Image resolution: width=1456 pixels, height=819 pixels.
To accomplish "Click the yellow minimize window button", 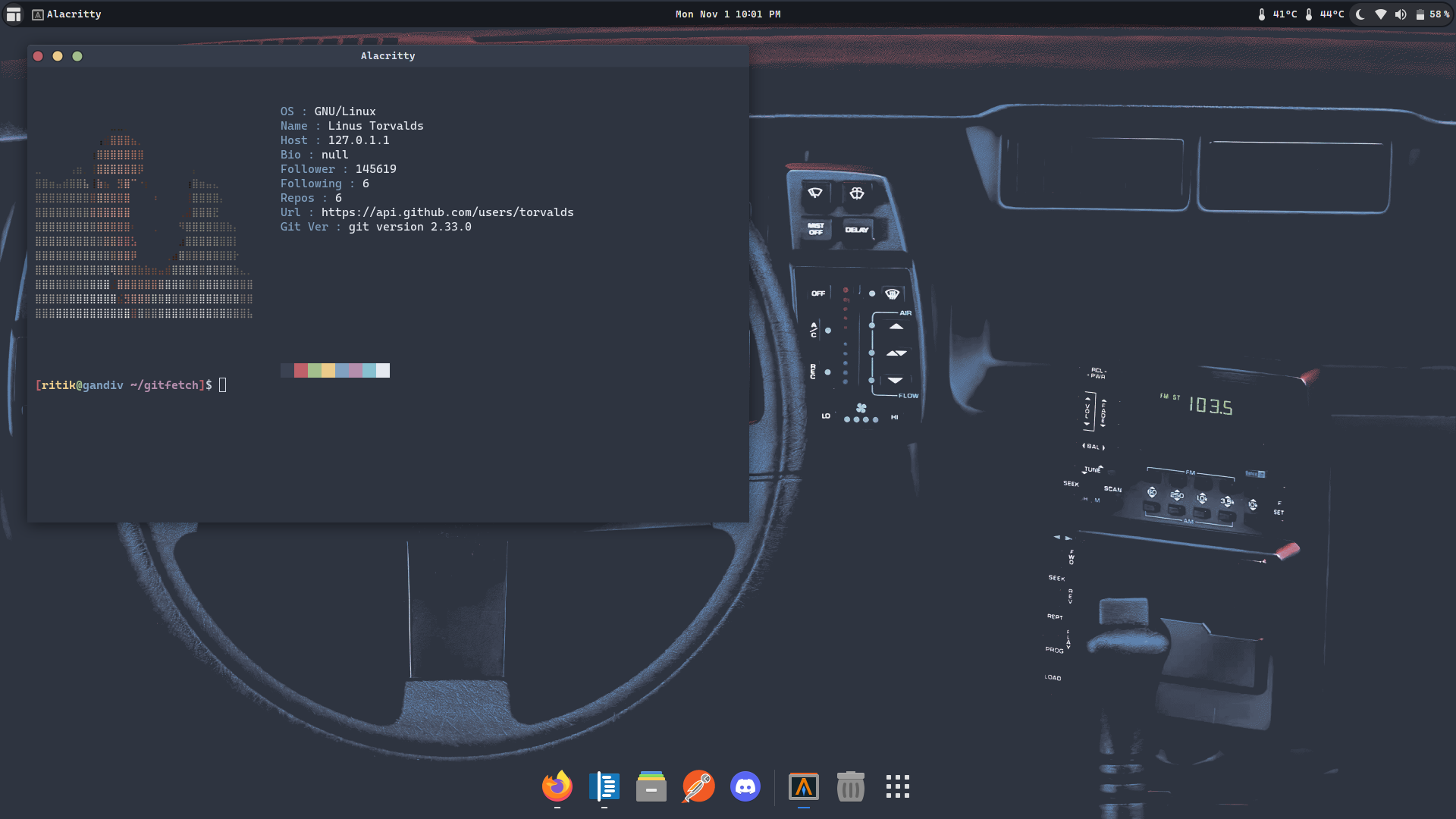I will point(58,56).
